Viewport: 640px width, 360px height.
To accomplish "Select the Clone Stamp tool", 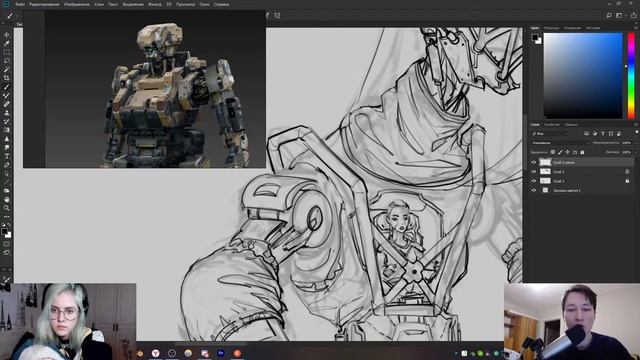I will tap(7, 113).
